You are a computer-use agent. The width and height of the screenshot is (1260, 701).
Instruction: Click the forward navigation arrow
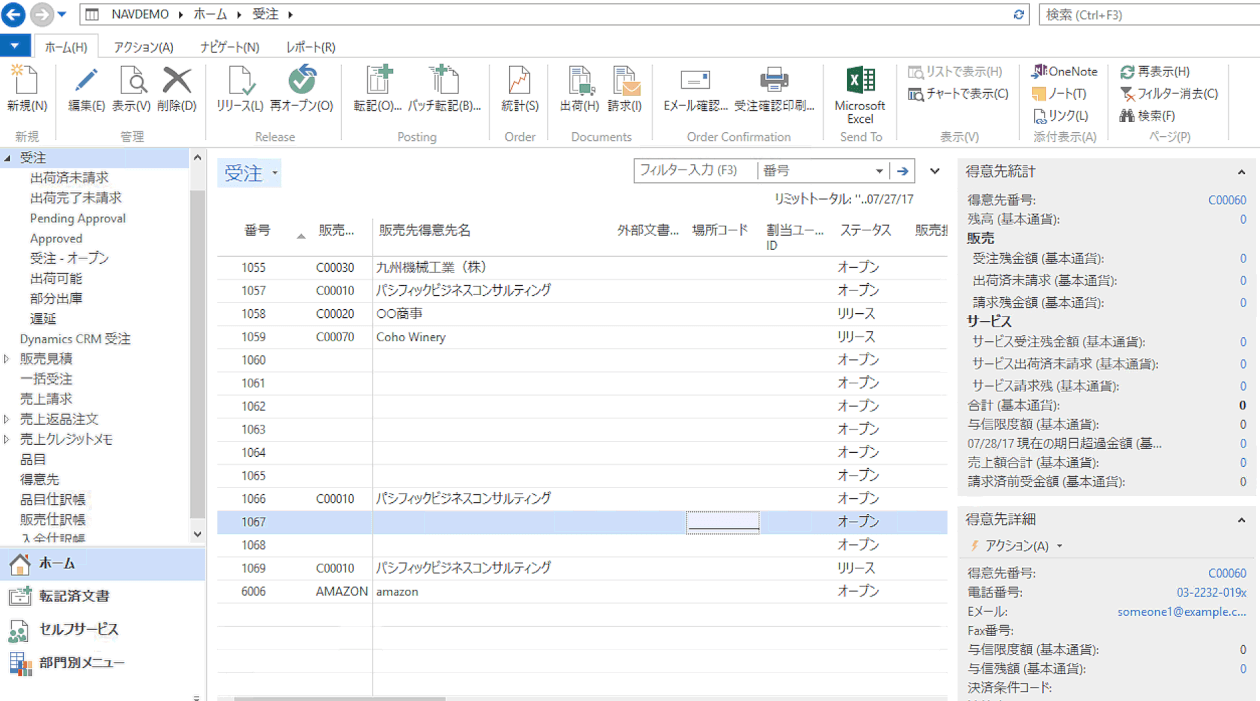click(x=41, y=15)
